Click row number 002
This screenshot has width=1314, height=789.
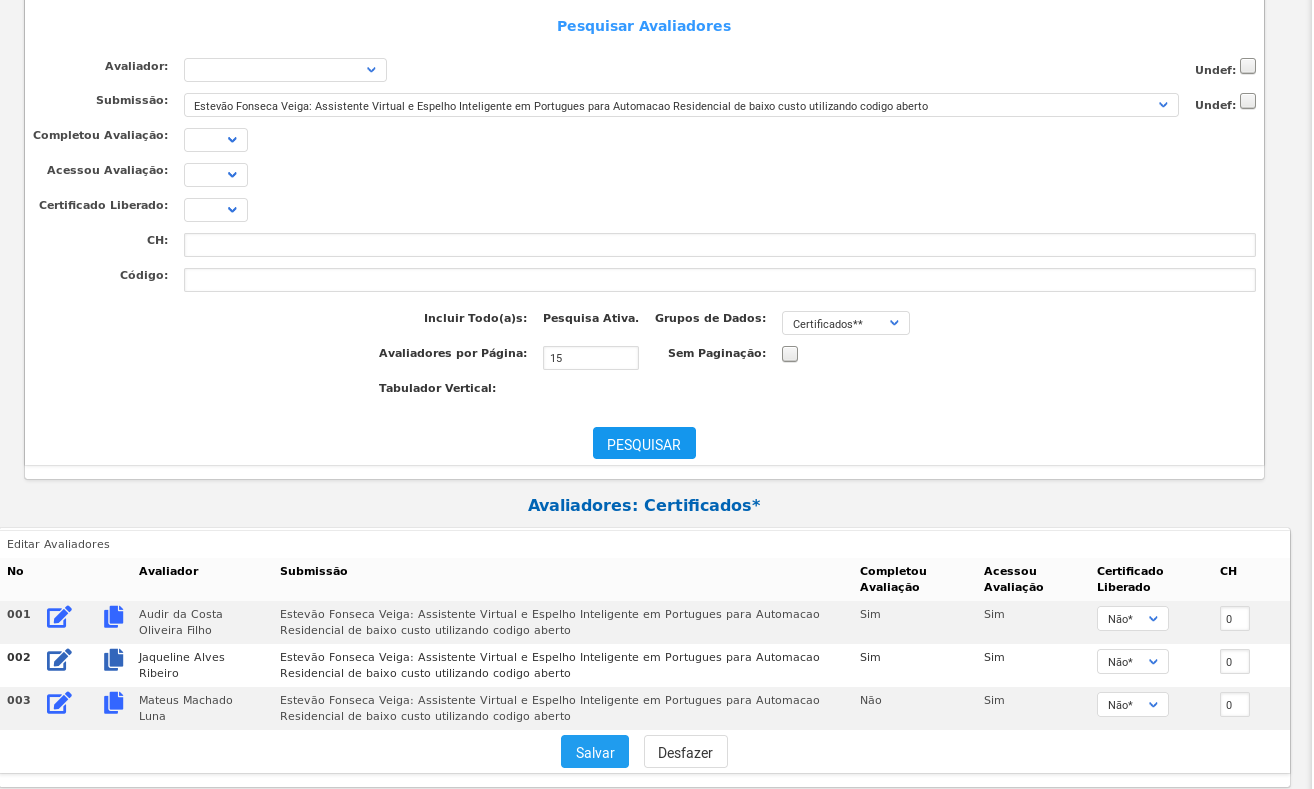click(19, 657)
